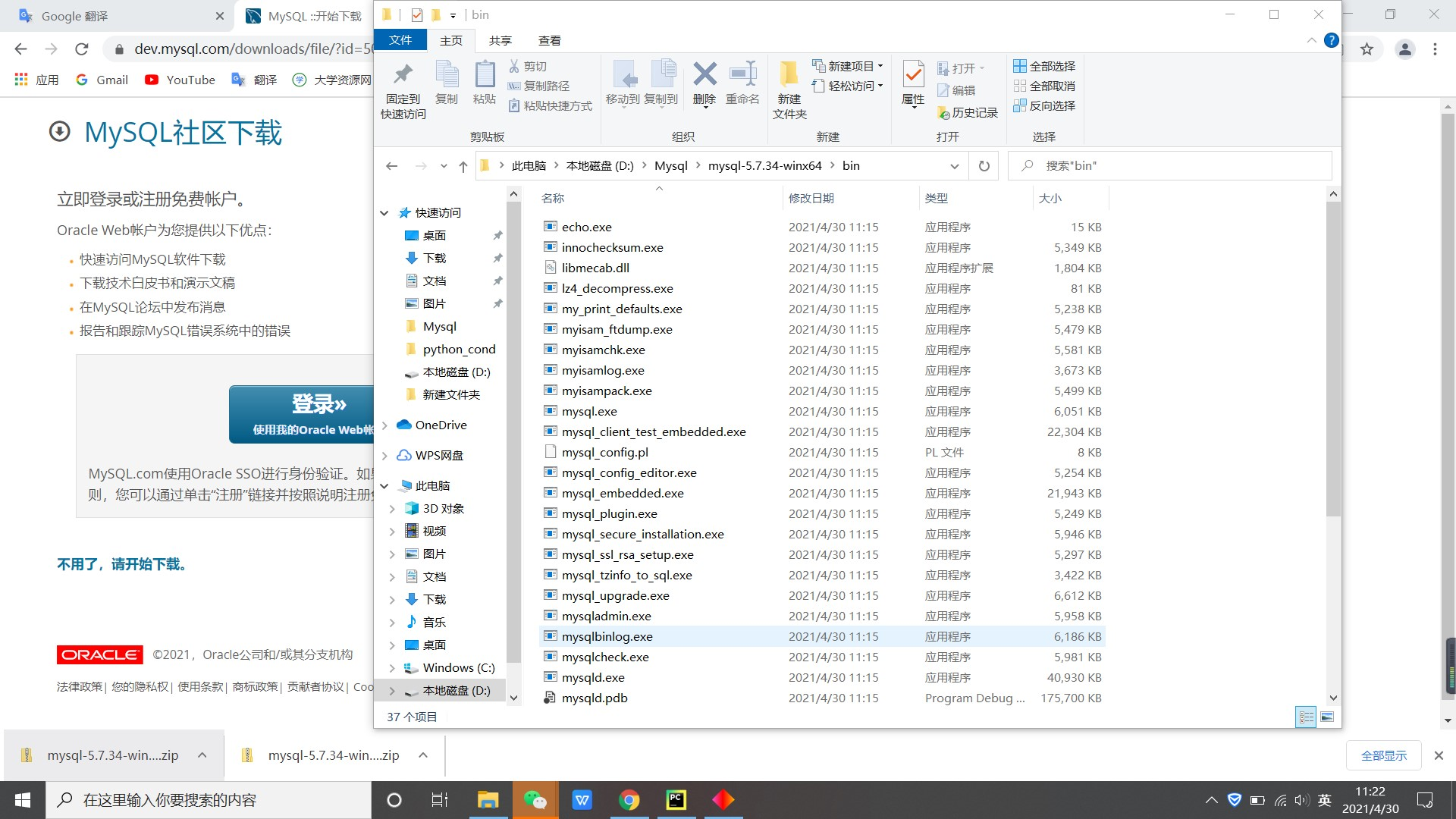Bookmark page with star icon

[1367, 49]
